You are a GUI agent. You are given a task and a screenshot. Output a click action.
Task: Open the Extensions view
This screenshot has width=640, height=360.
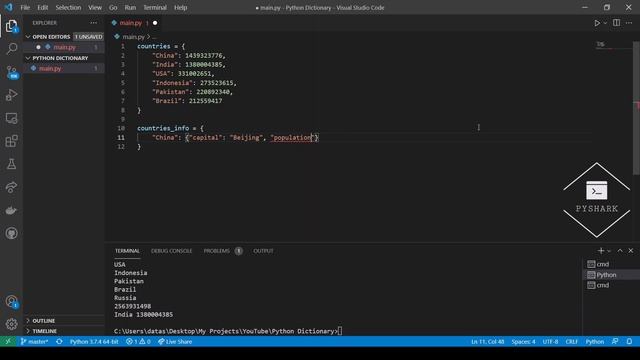(11, 141)
